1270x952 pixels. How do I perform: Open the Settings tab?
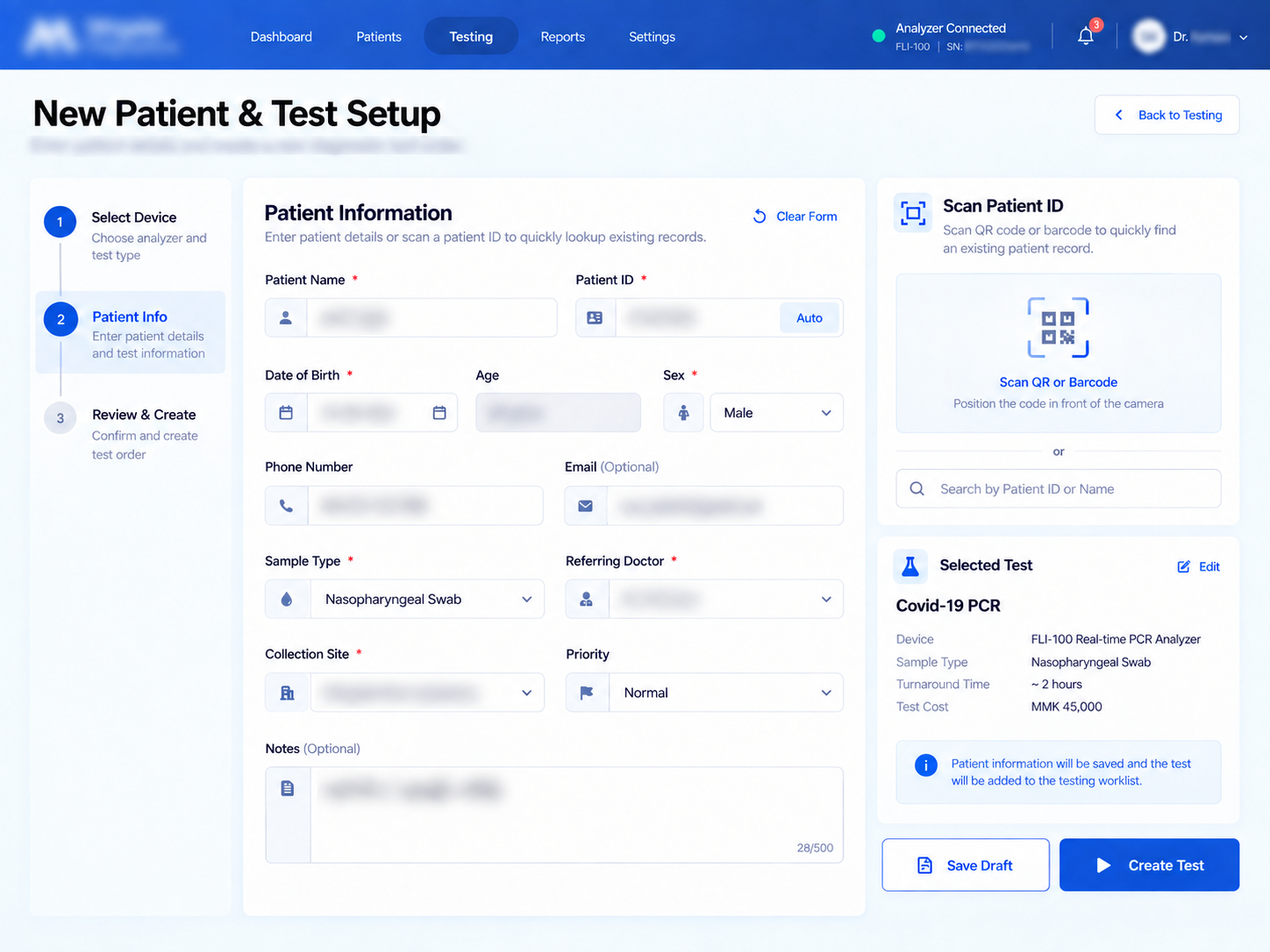(x=653, y=37)
